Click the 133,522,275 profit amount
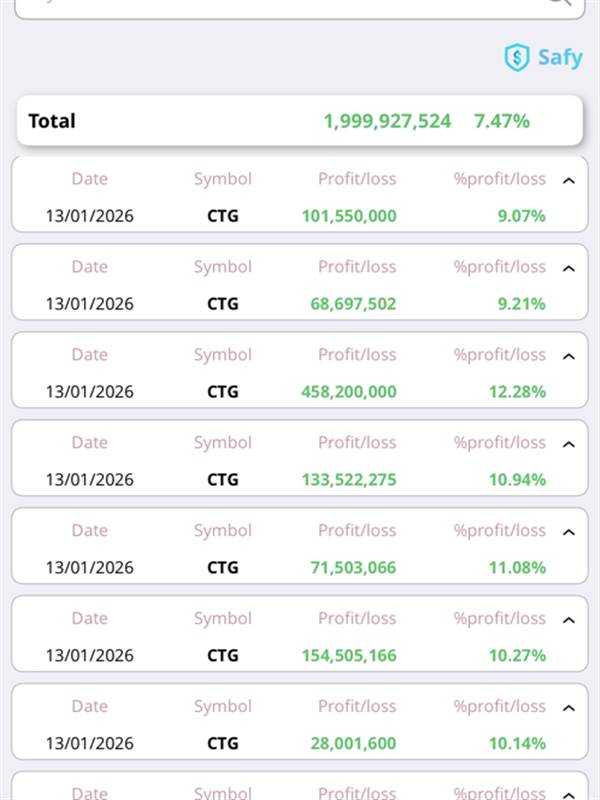The image size is (600, 800). tap(349, 479)
